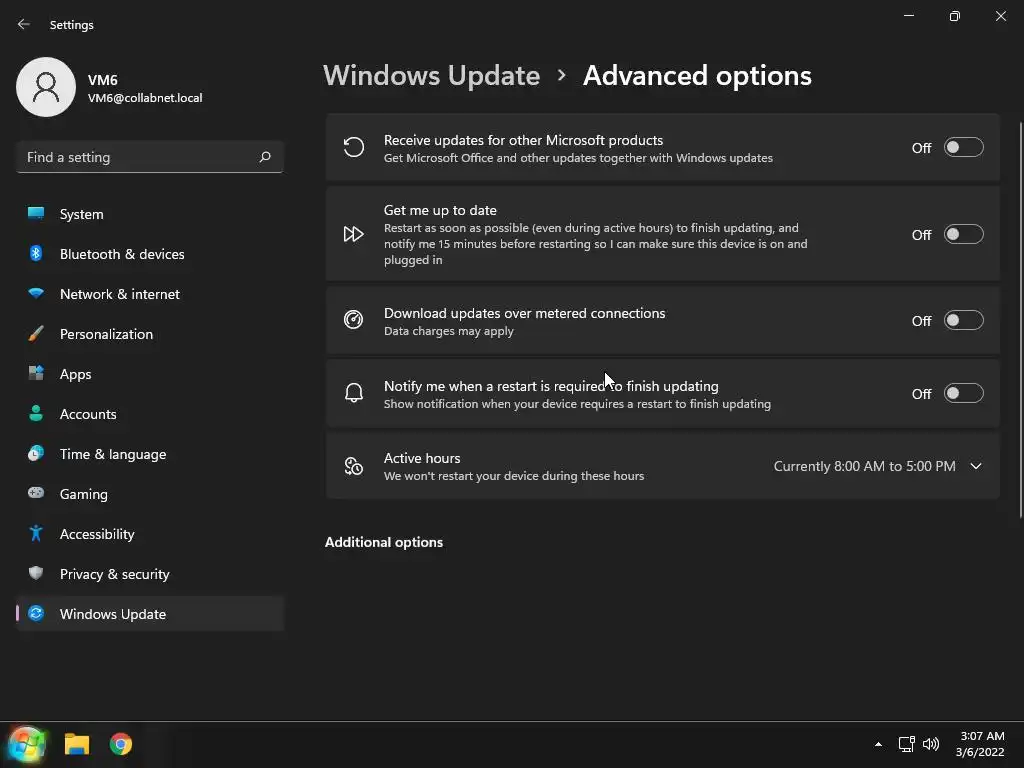The width and height of the screenshot is (1024, 768).
Task: Minimize the Settings window
Action: coord(908,16)
